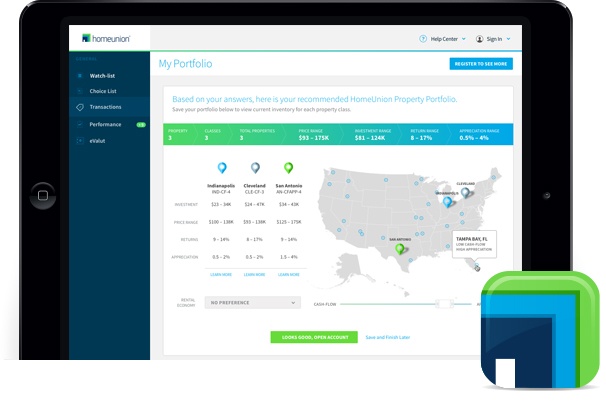Screen dimensions: 606x402
Task: Click the Classes 3 segment
Action: point(212,135)
